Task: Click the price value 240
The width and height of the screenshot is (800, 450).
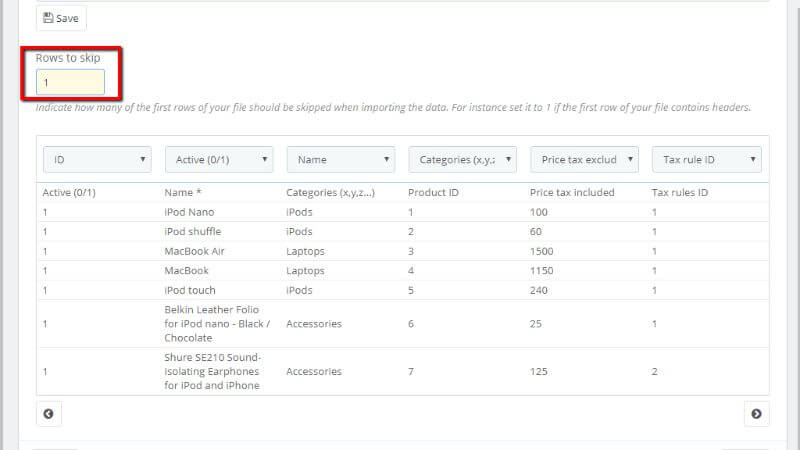Action: click(x=539, y=290)
